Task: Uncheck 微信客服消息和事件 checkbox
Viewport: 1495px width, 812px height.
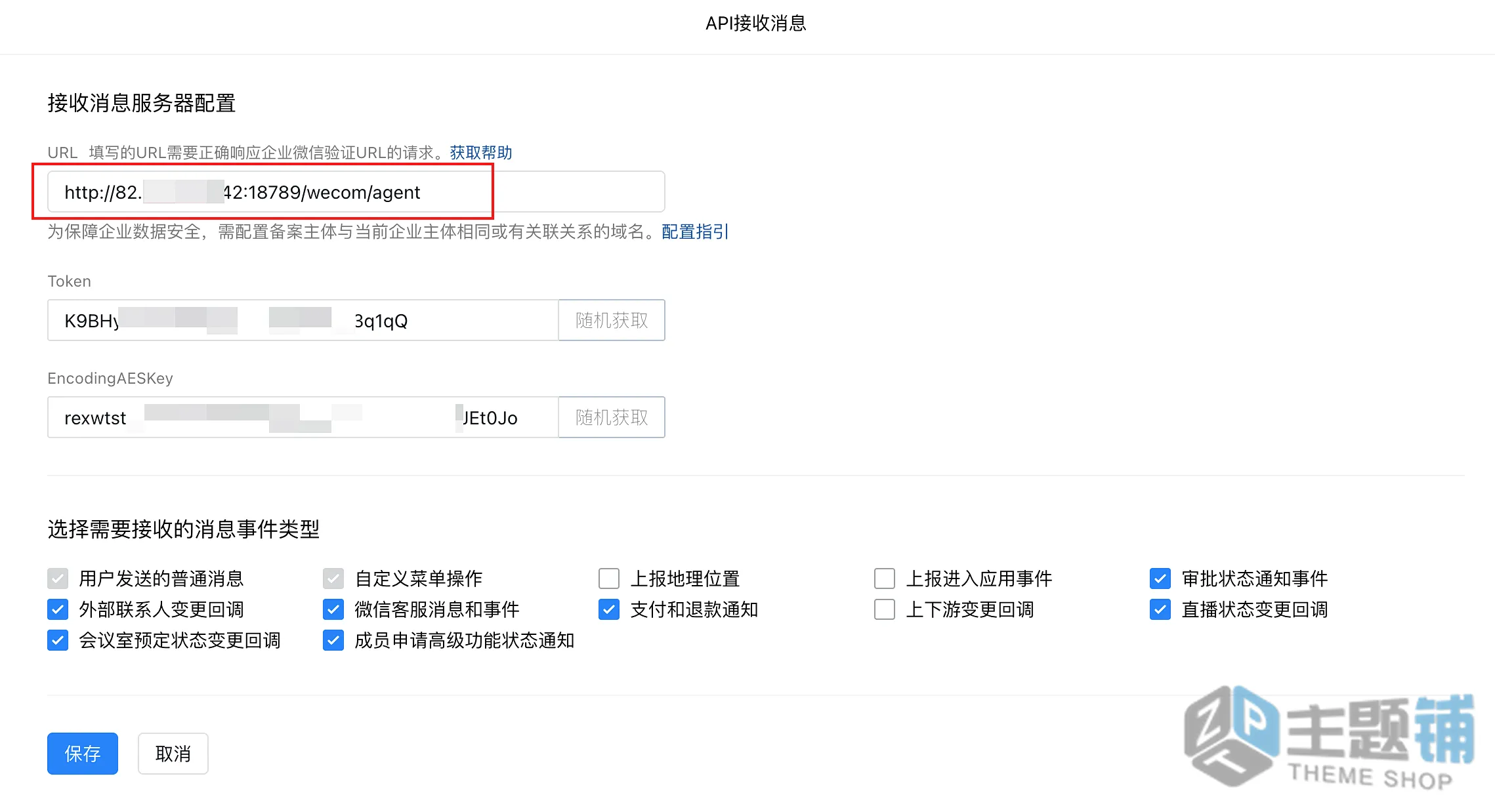Action: (x=333, y=609)
